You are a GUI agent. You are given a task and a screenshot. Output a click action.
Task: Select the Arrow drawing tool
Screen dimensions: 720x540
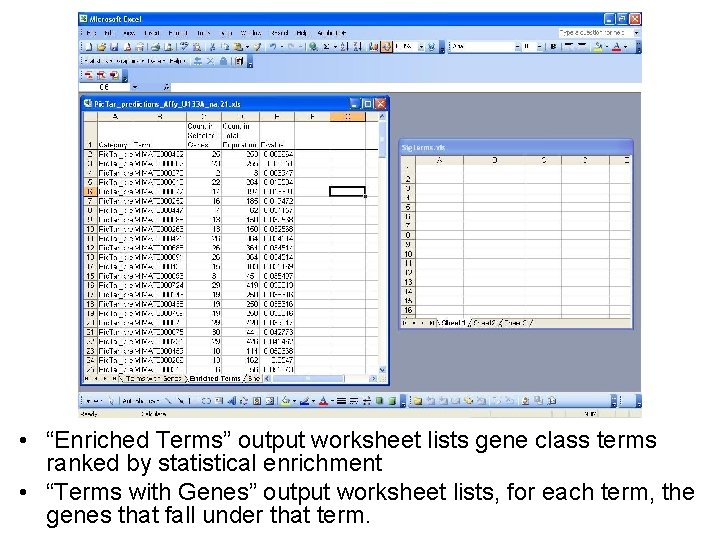click(x=181, y=401)
